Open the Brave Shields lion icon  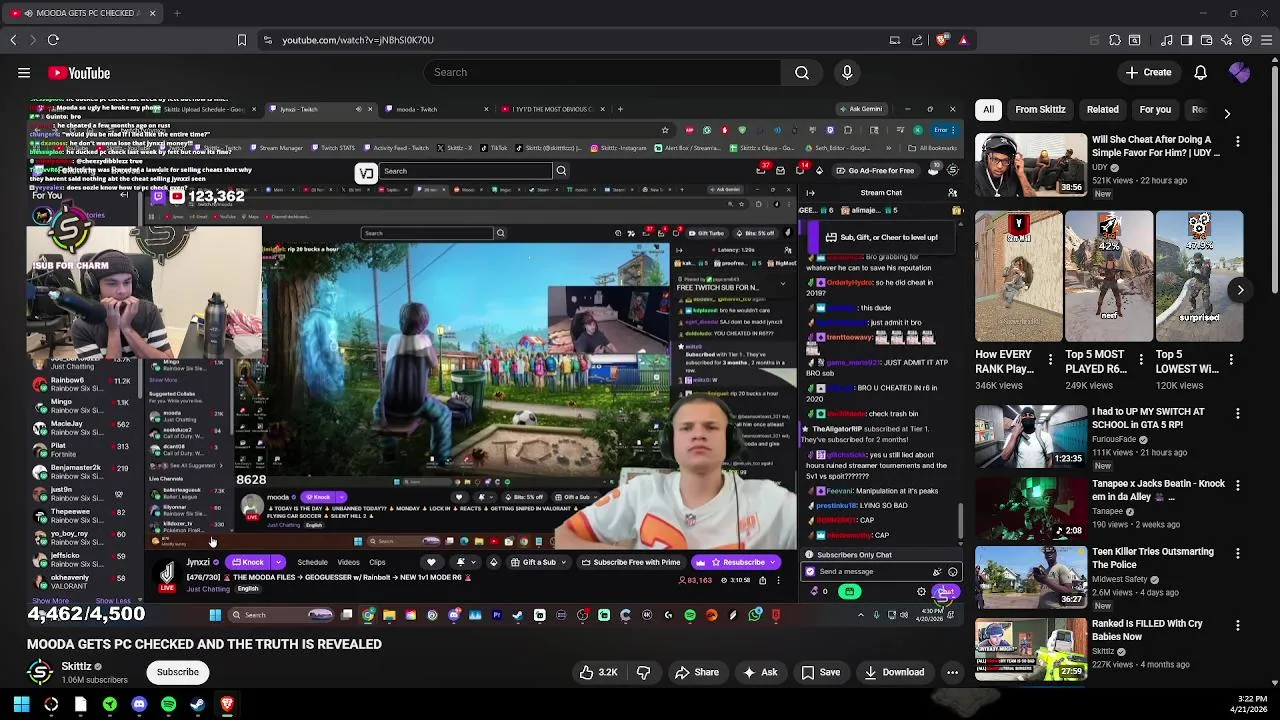click(942, 40)
